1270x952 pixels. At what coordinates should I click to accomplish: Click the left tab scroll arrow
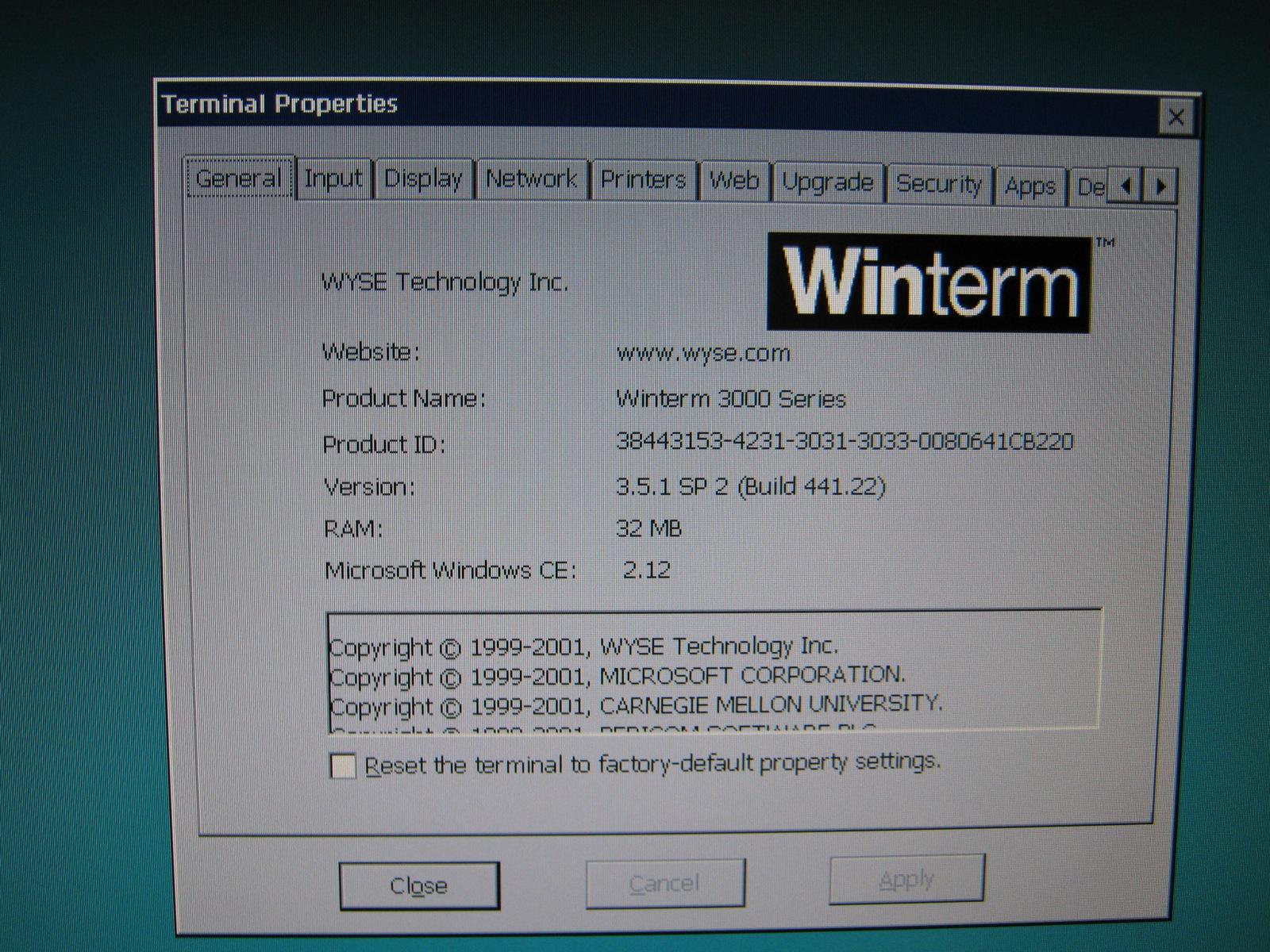(x=1125, y=187)
